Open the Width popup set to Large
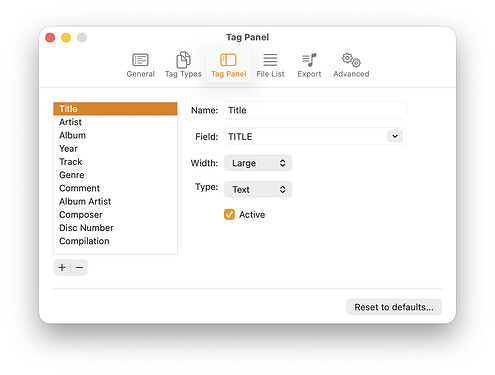Screen dimensions: 495x375 tap(258, 163)
